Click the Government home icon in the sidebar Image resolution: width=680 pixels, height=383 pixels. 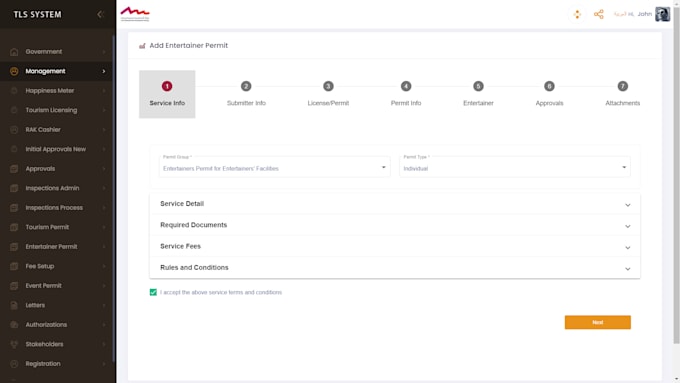point(14,52)
